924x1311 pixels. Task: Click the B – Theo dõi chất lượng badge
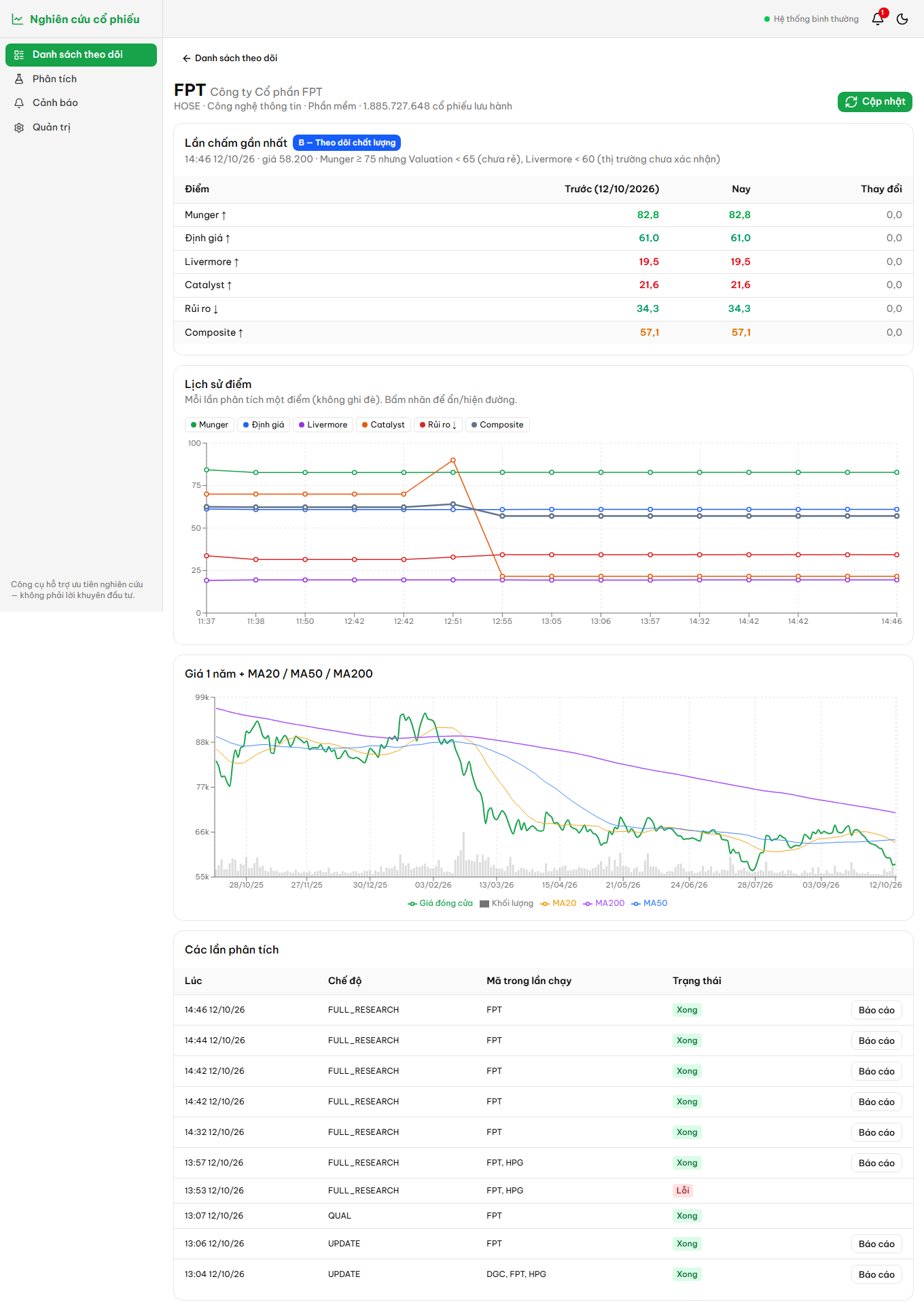346,143
